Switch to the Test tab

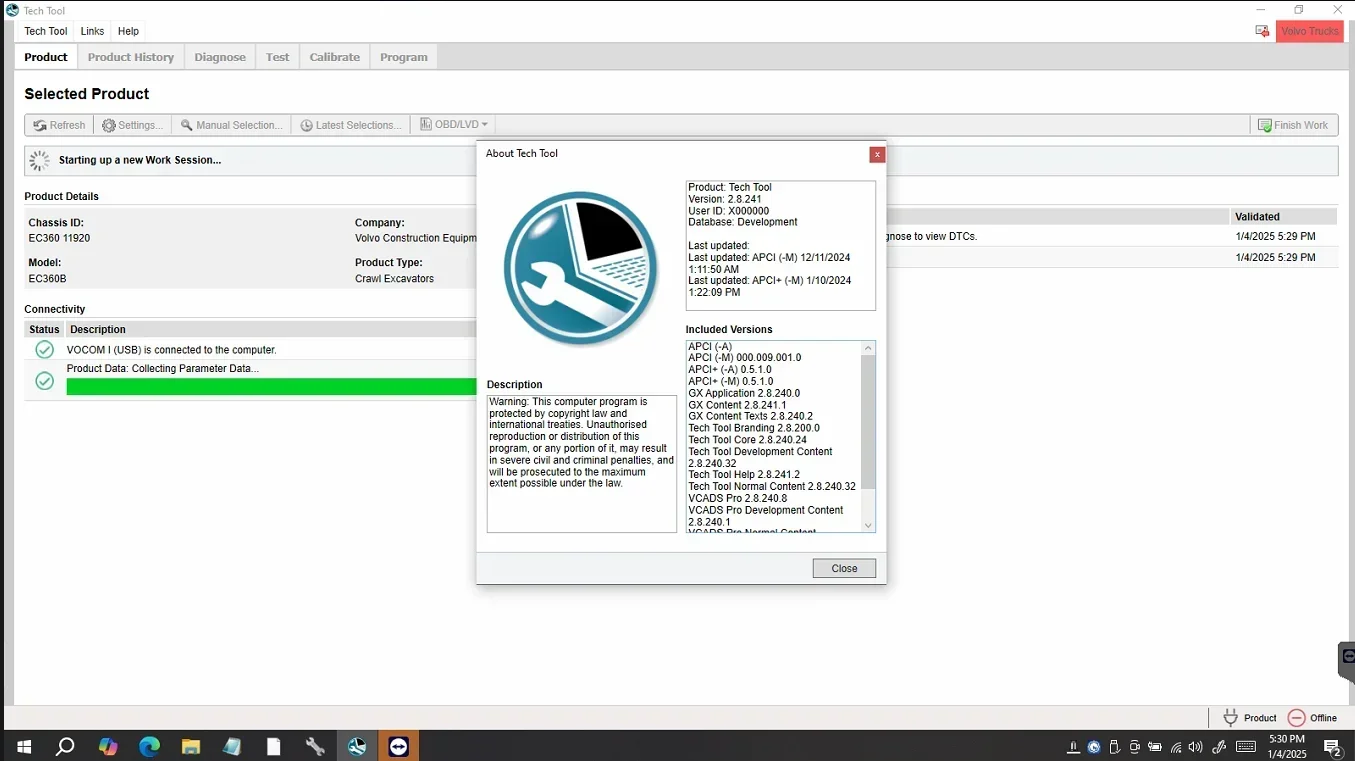[x=278, y=57]
